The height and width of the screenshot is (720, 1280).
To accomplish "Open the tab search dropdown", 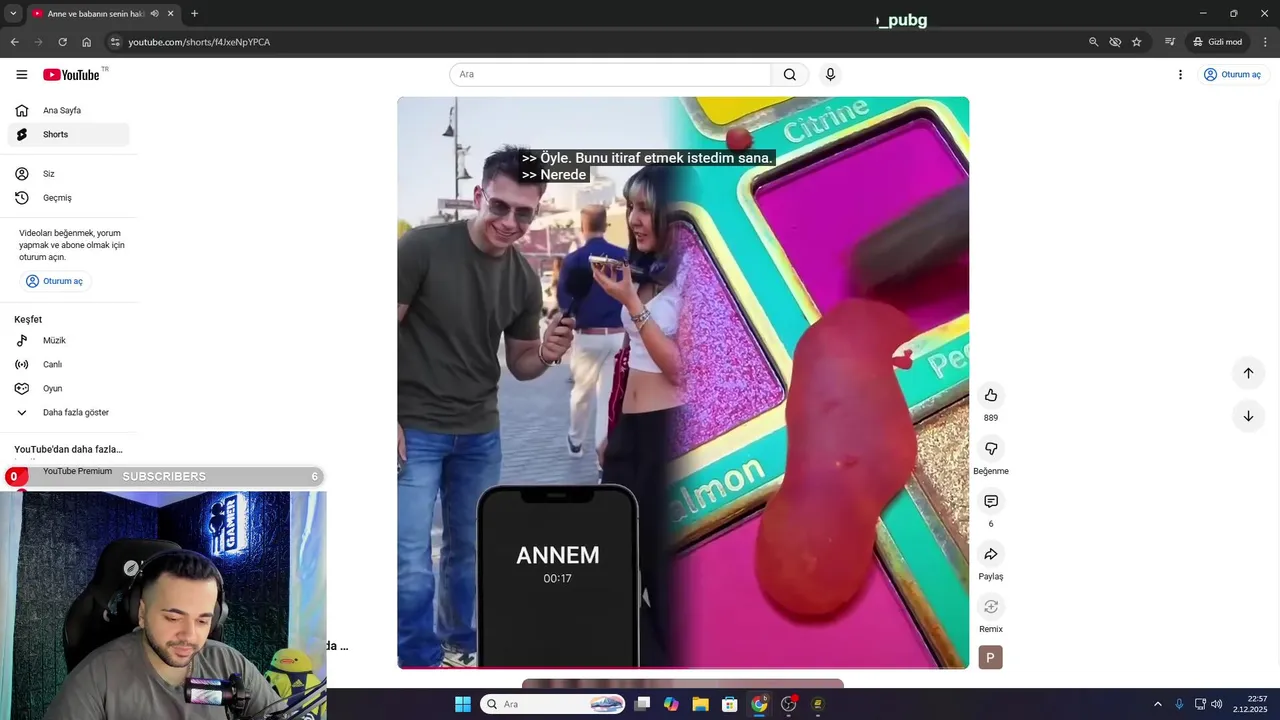I will [x=13, y=14].
